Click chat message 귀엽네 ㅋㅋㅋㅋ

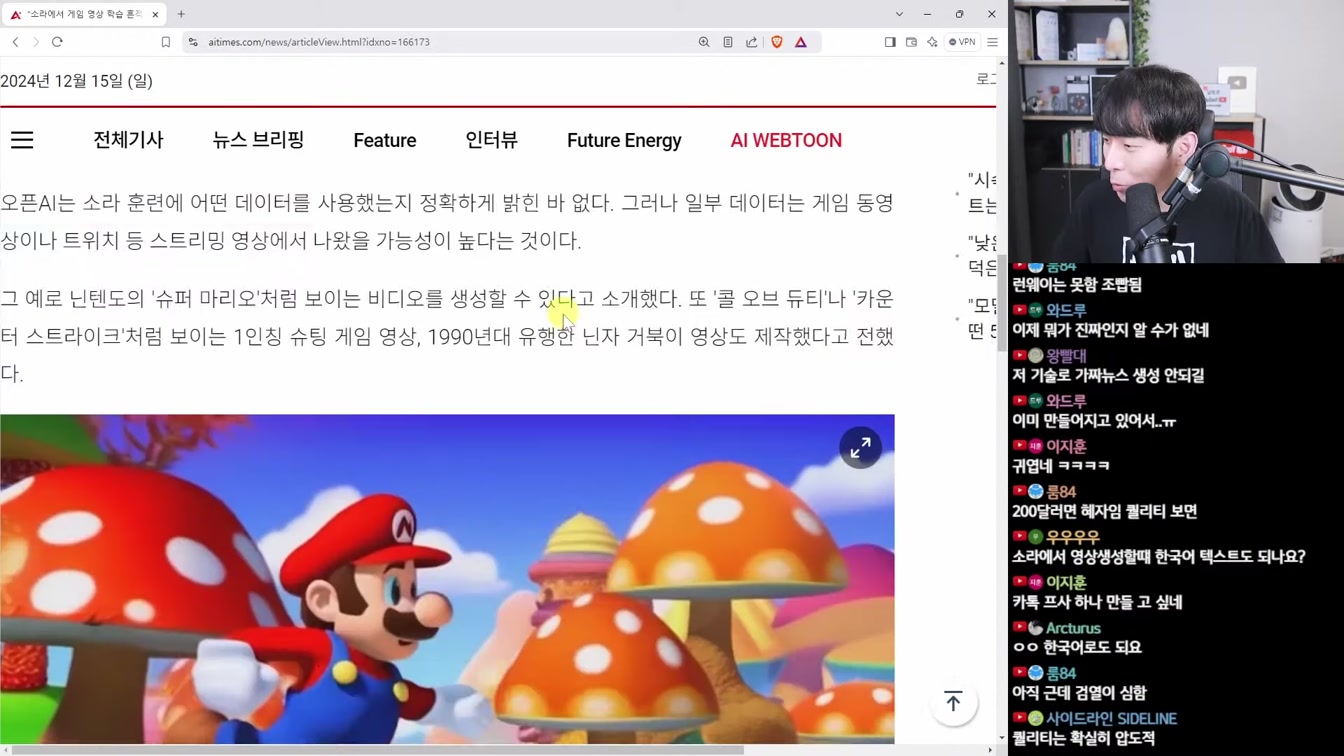[x=1061, y=466]
